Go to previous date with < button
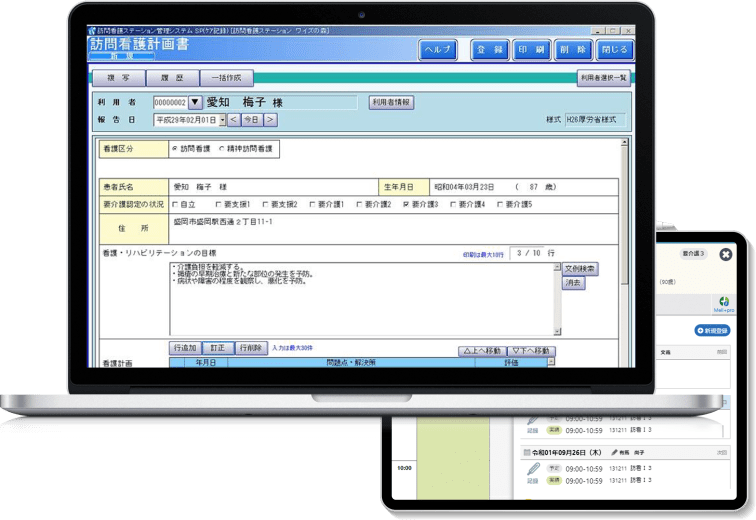This screenshot has width=756, height=520. tap(233, 120)
